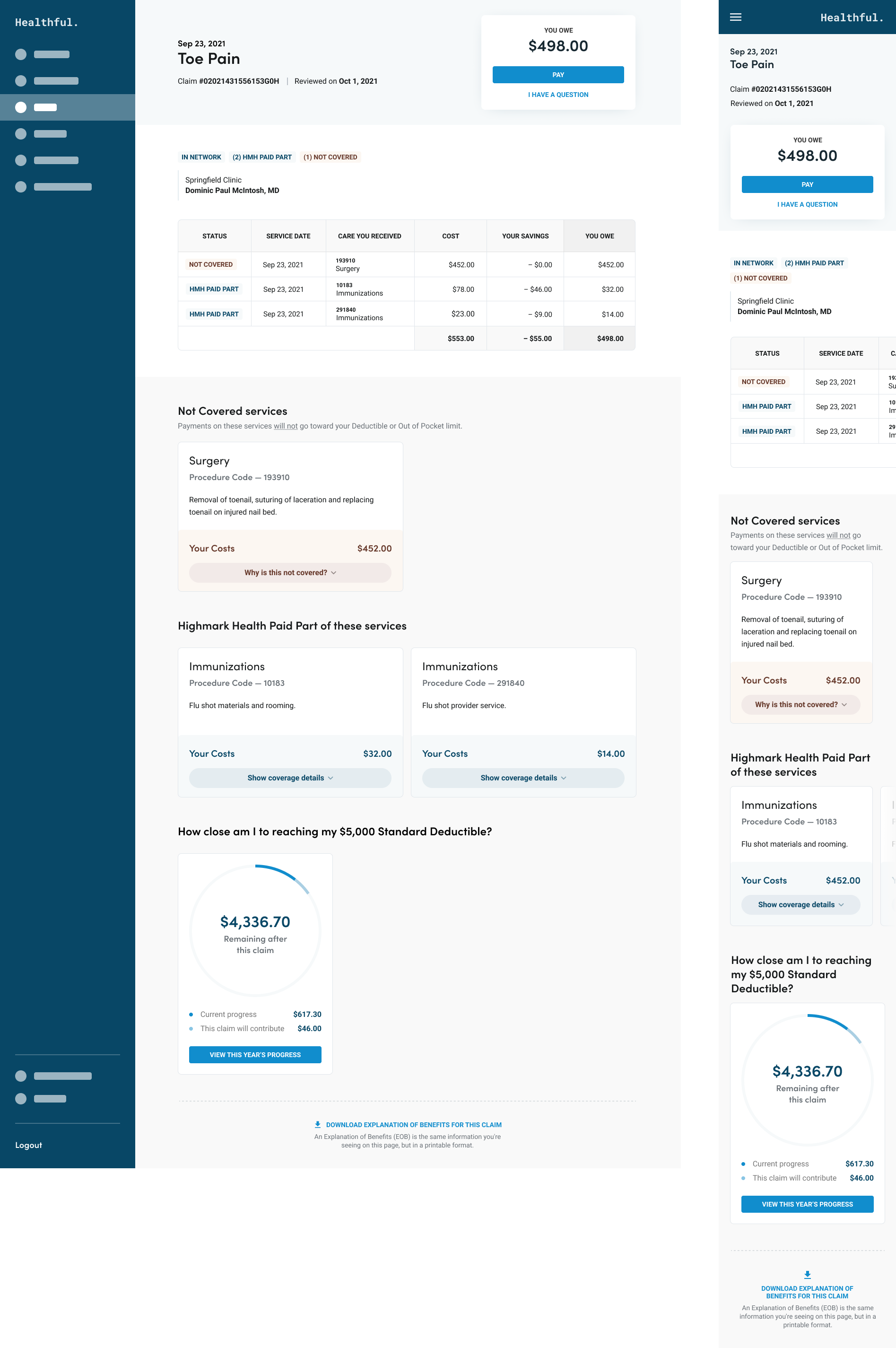Open the fourth sidebar menu item
896x1348 pixels.
pyautogui.click(x=68, y=134)
